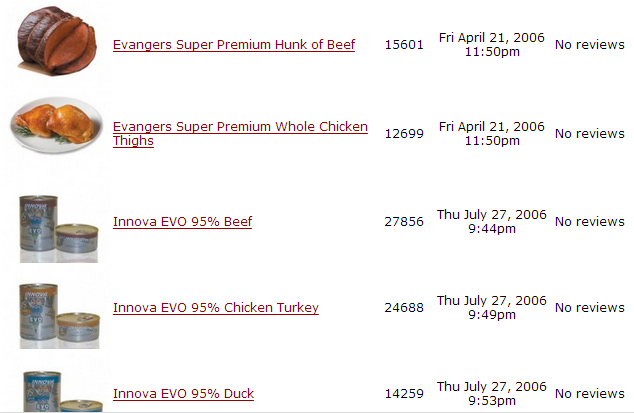The width and height of the screenshot is (634, 413).
Task: Select the number 27856 in the Beef row
Action: [404, 222]
